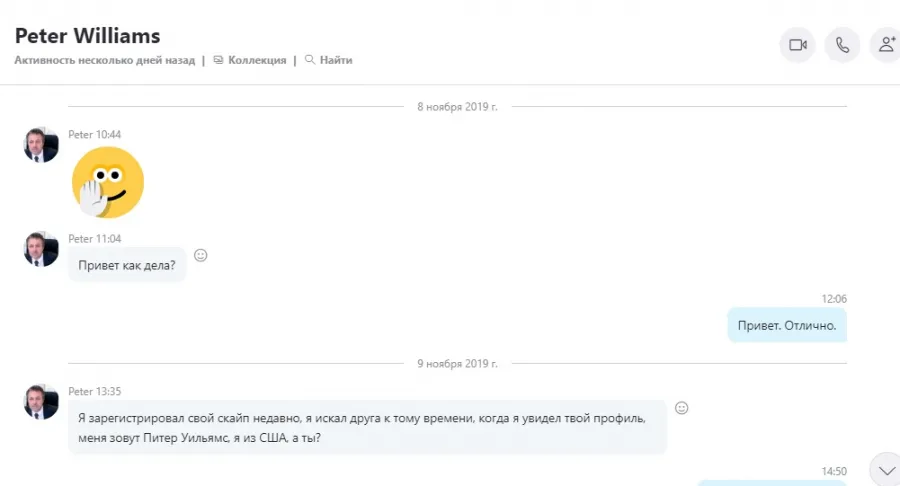
Task: Open the Коллекция gallery link
Action: [257, 60]
